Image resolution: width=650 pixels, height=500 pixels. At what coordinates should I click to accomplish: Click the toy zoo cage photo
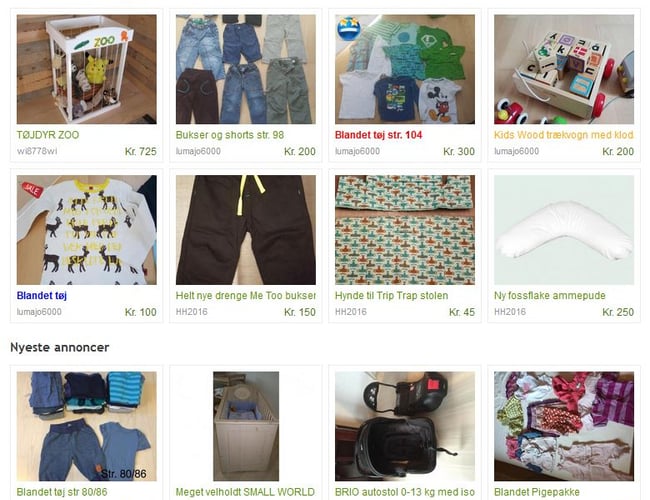point(87,69)
